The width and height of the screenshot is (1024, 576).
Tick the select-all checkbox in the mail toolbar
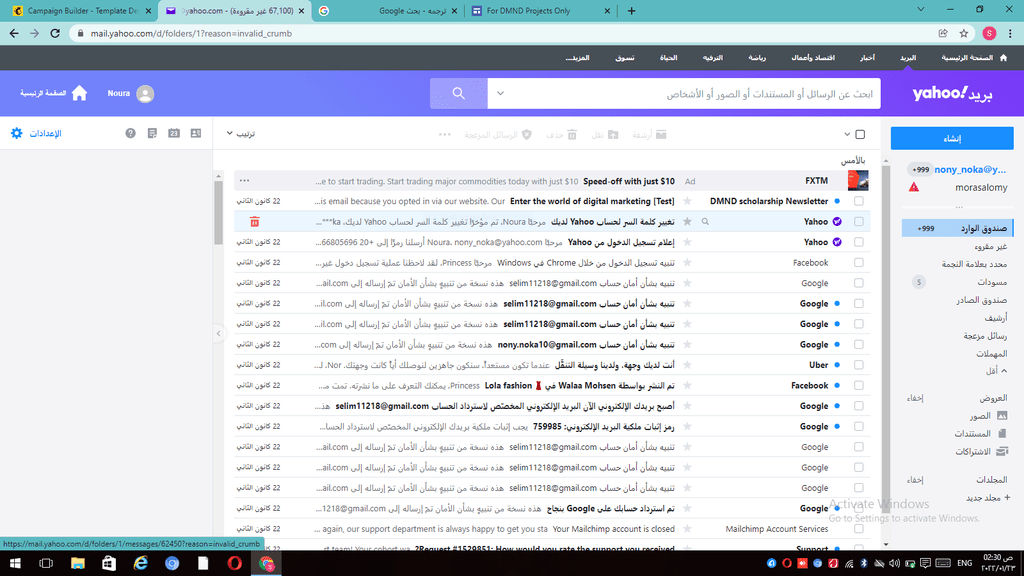coord(860,135)
